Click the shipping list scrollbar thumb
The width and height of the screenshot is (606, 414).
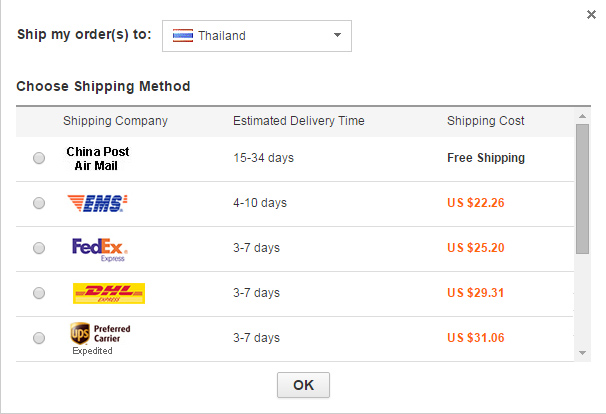point(582,190)
